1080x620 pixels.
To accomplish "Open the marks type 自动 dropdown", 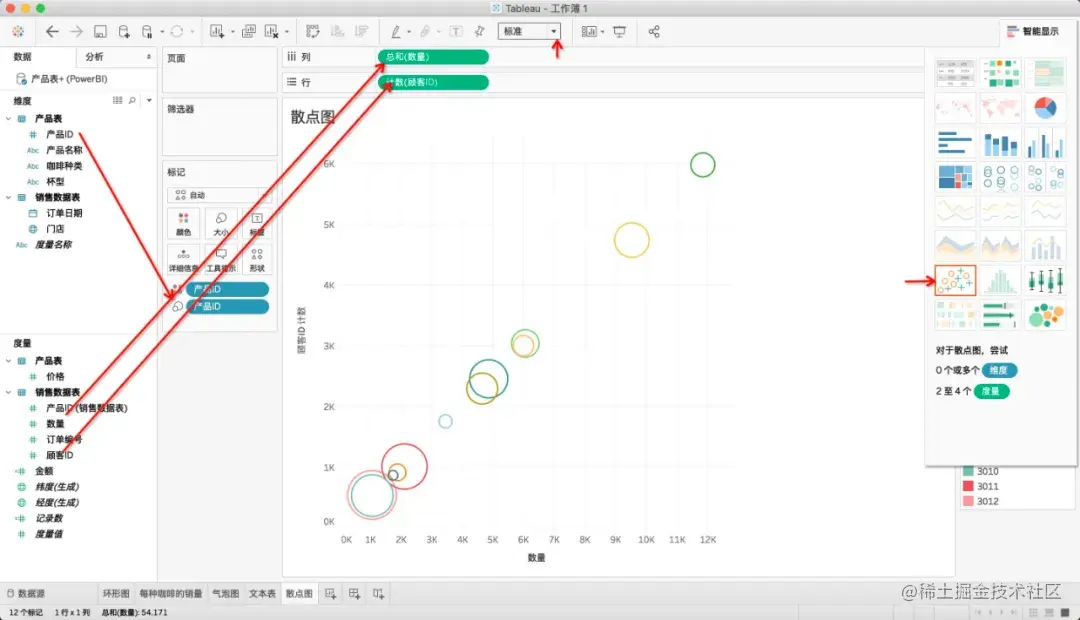I will pyautogui.click(x=219, y=195).
